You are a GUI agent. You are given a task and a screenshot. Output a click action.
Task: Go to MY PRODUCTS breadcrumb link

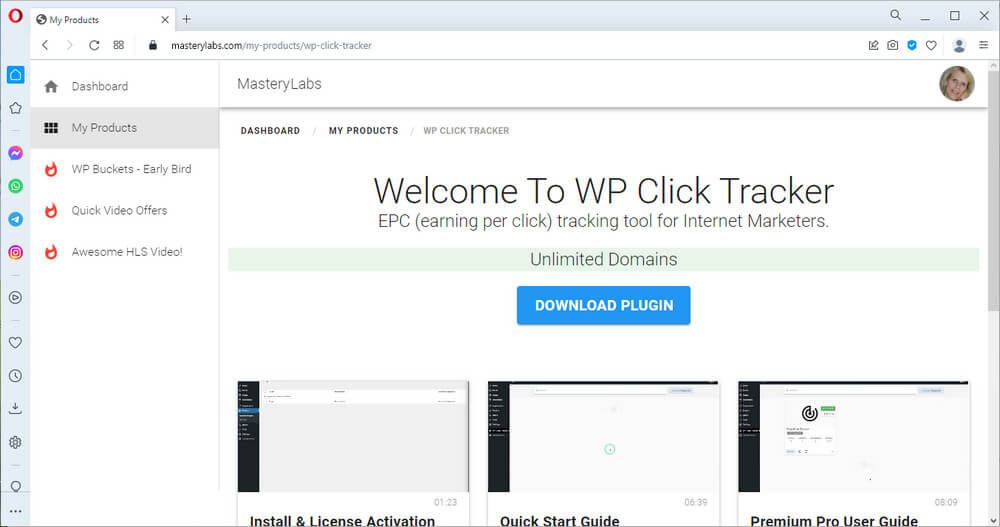[364, 131]
